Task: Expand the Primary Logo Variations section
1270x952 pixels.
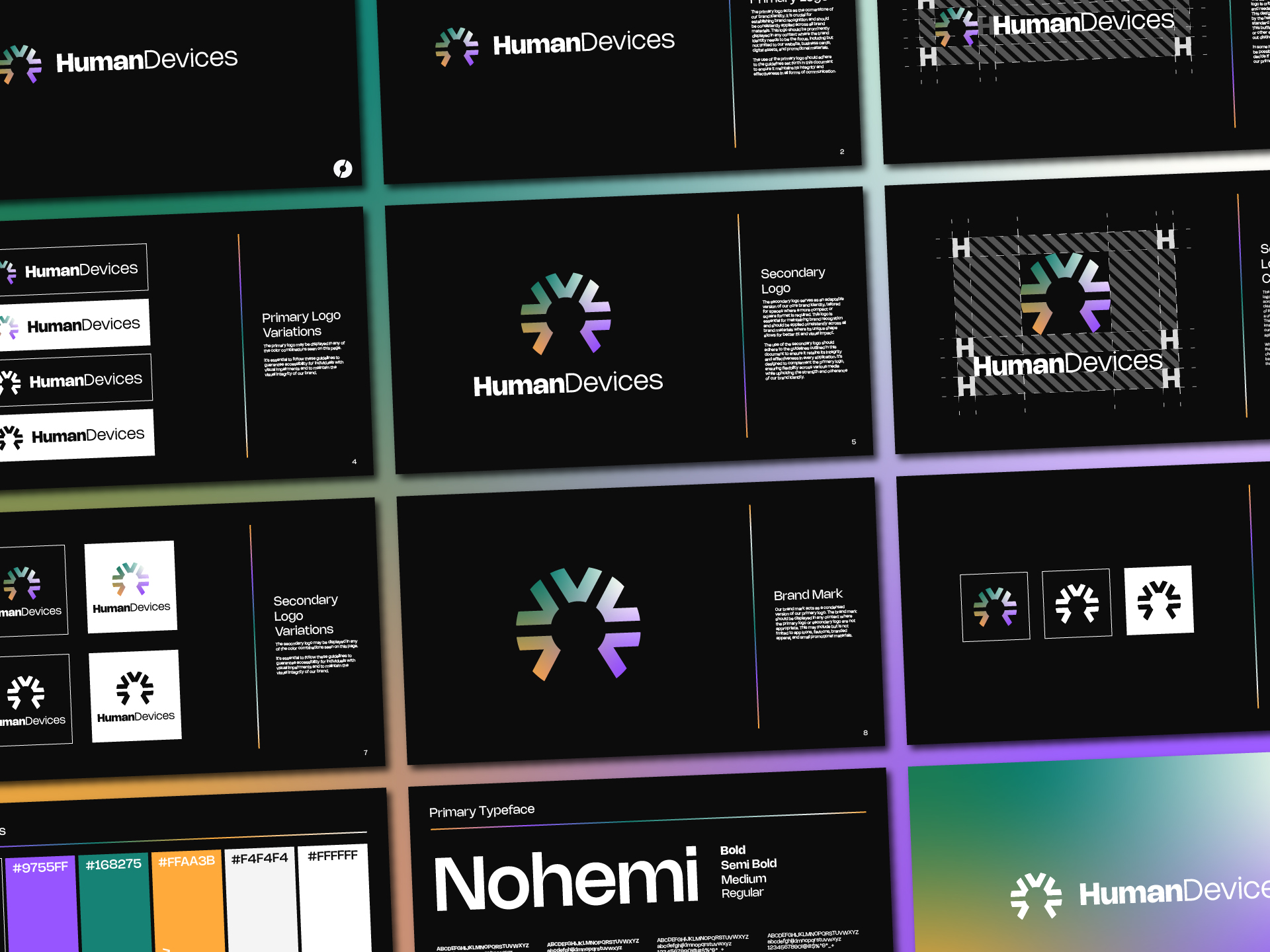Action: pyautogui.click(x=301, y=324)
